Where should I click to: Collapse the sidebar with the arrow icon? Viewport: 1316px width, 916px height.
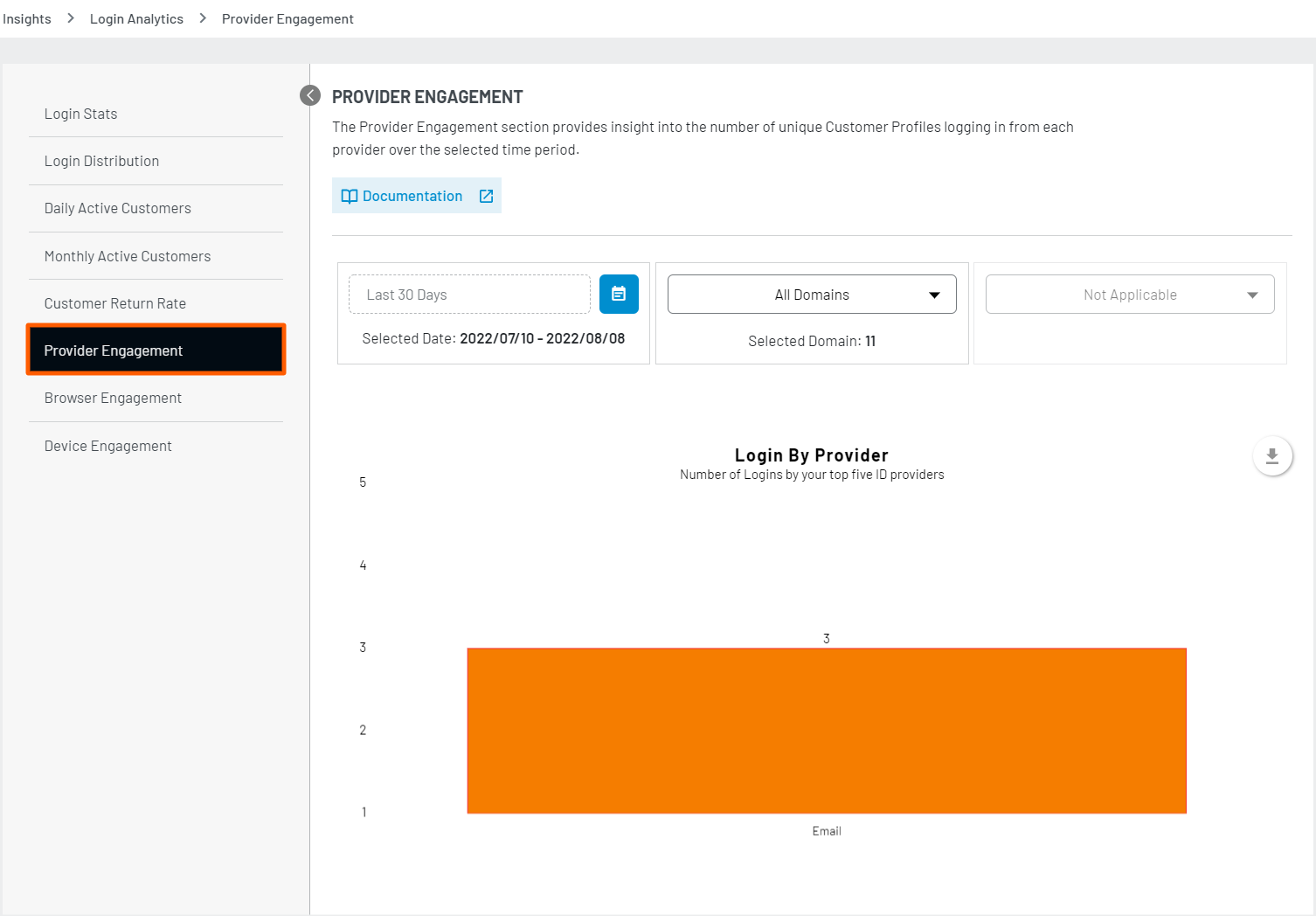310,95
